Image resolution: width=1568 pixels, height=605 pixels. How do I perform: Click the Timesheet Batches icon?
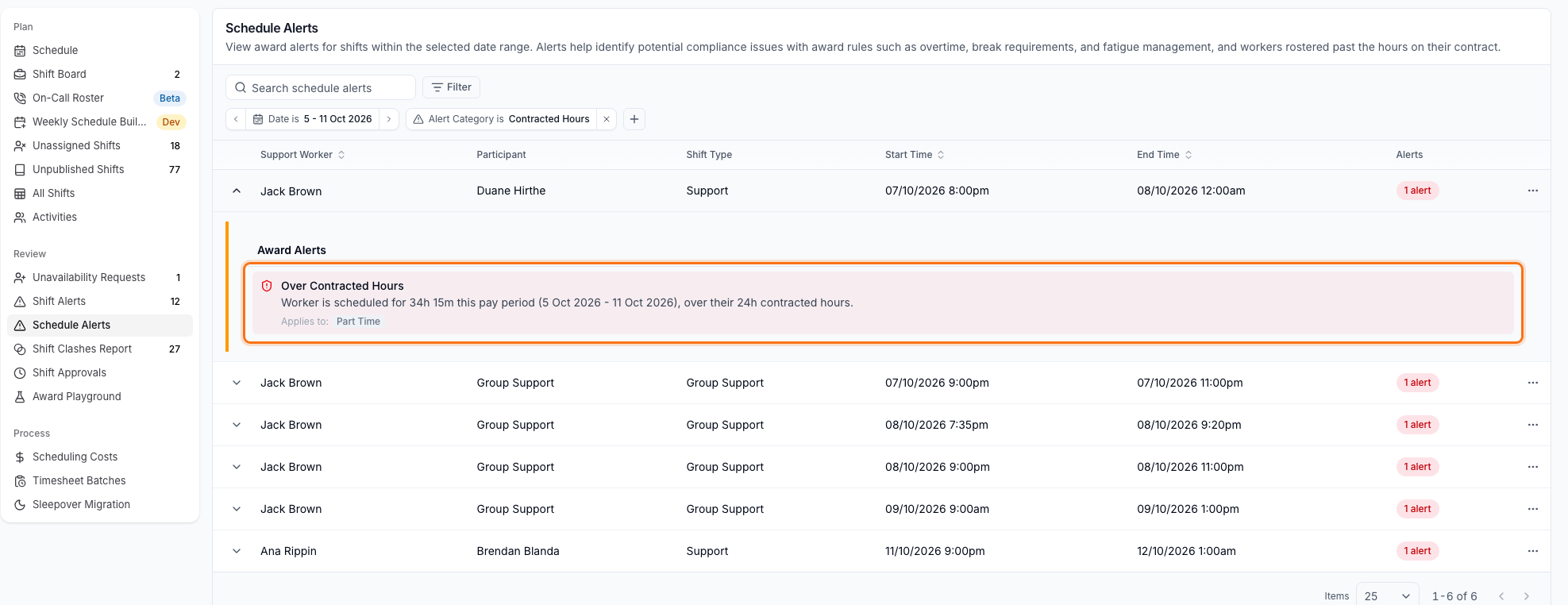coord(20,480)
